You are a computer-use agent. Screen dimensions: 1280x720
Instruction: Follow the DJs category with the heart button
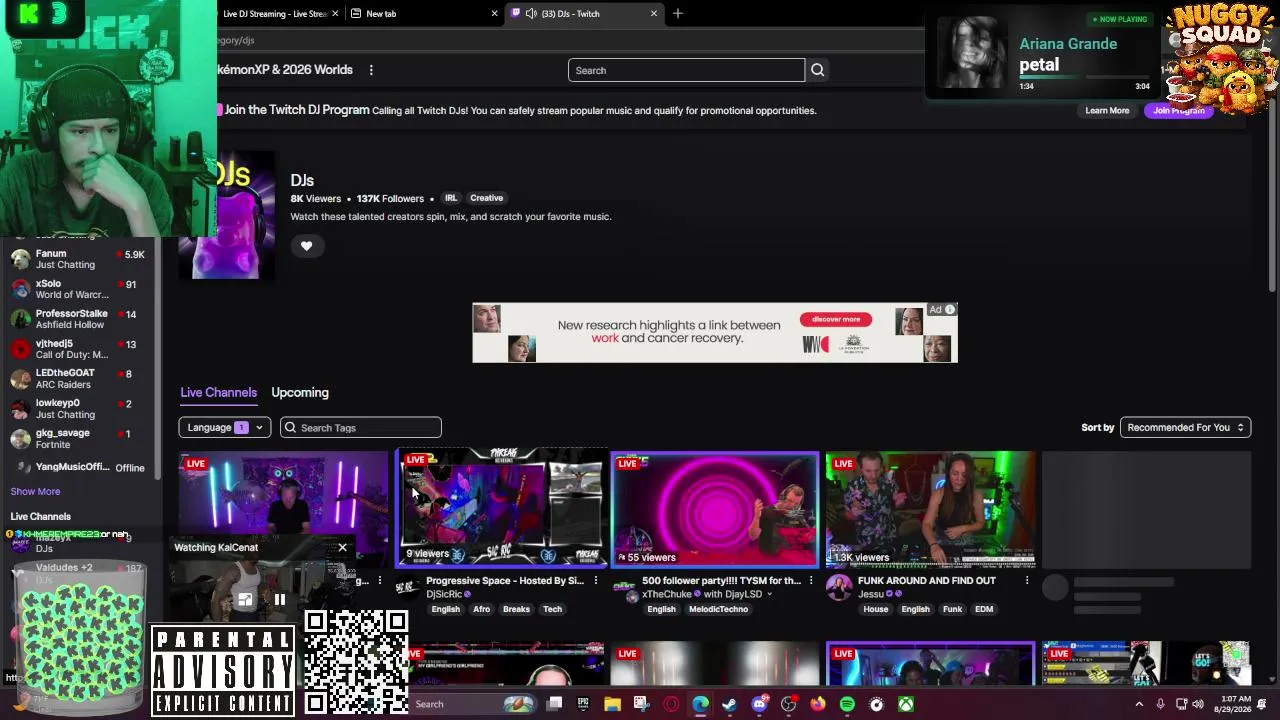click(307, 246)
